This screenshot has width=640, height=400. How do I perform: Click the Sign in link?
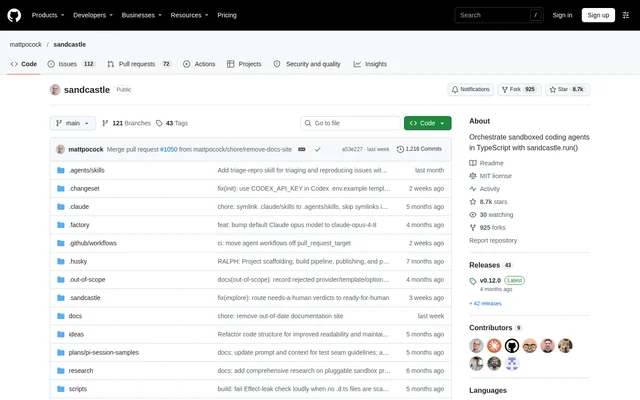pos(562,15)
